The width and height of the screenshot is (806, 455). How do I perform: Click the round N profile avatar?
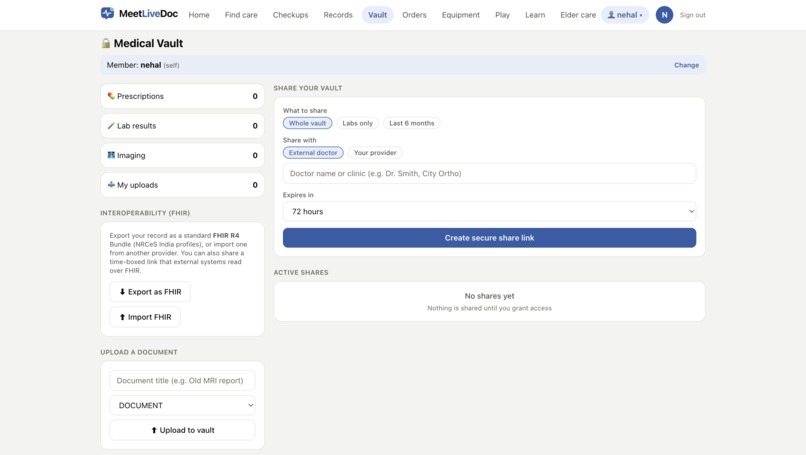(664, 15)
